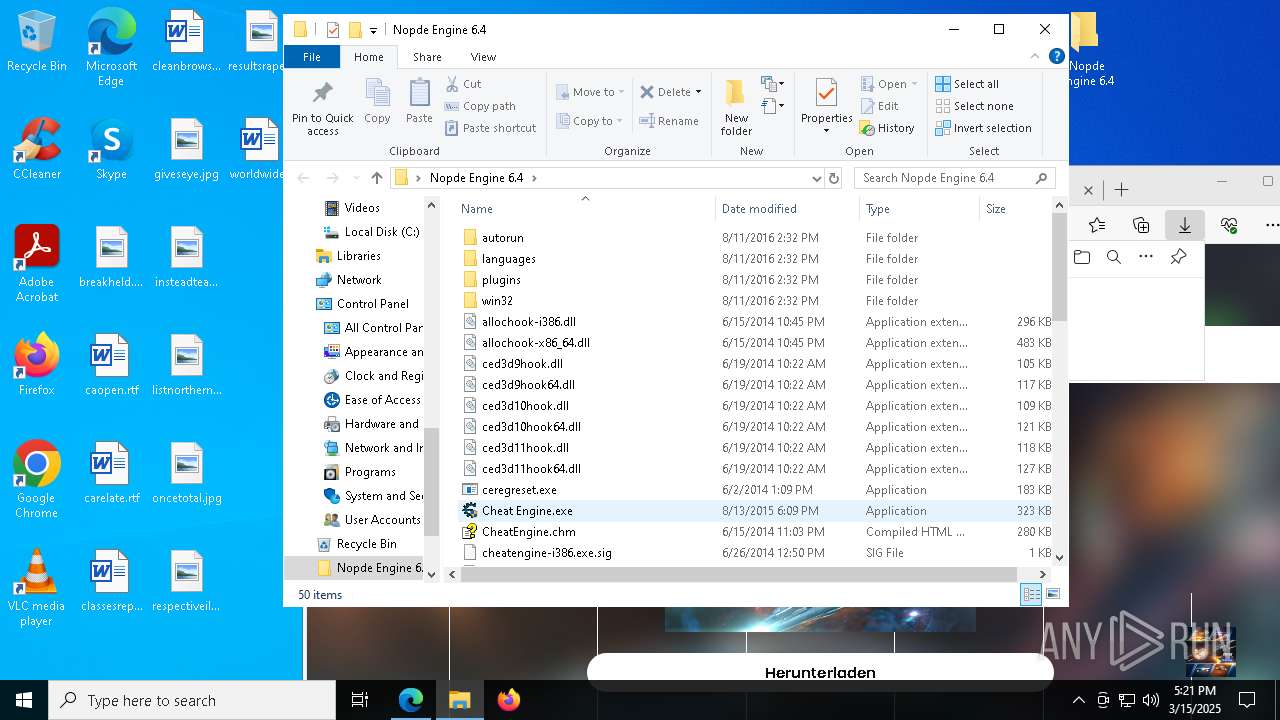1280x720 pixels.
Task: Click Rename in Organize group
Action: [670, 121]
